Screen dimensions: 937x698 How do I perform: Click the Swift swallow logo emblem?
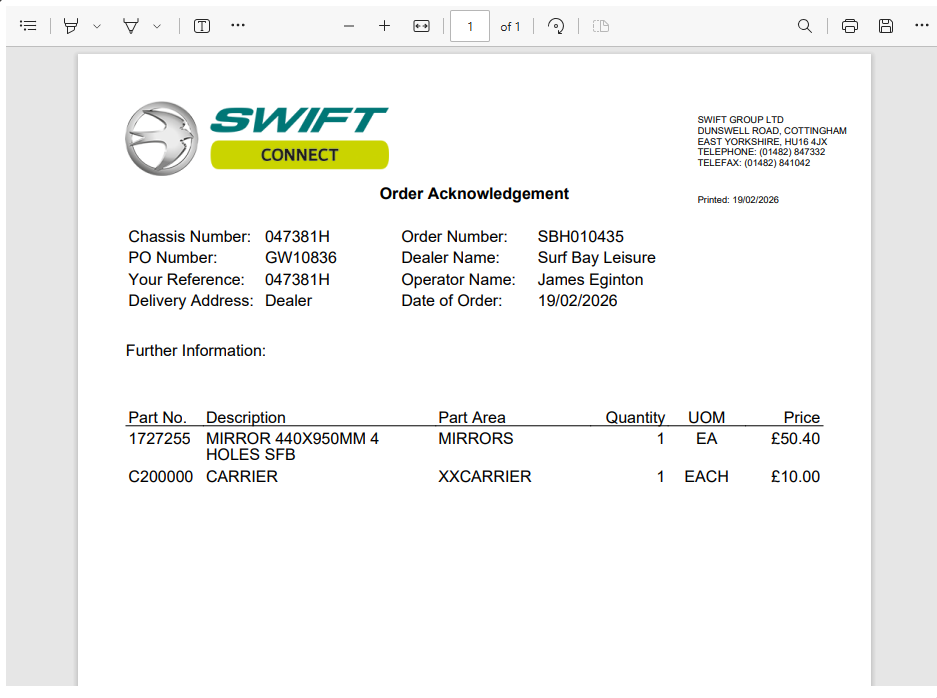point(161,139)
